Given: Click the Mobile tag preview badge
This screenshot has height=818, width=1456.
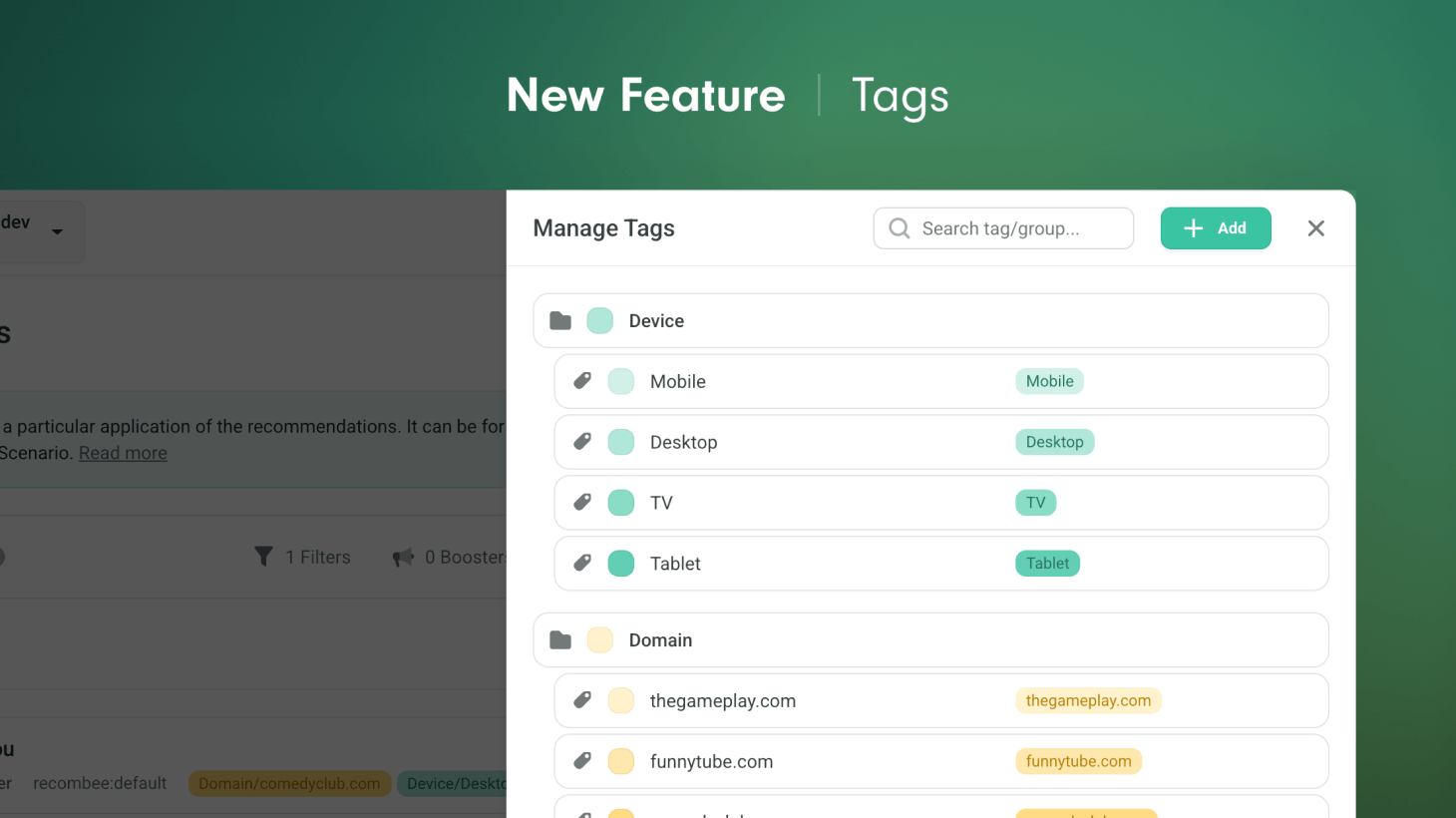Looking at the screenshot, I should pos(1049,381).
